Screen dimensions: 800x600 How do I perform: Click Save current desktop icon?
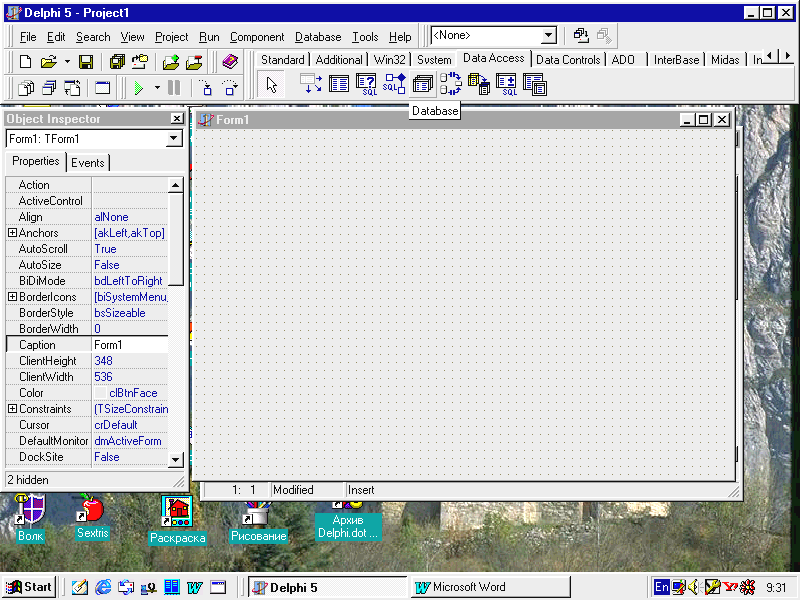(x=581, y=36)
